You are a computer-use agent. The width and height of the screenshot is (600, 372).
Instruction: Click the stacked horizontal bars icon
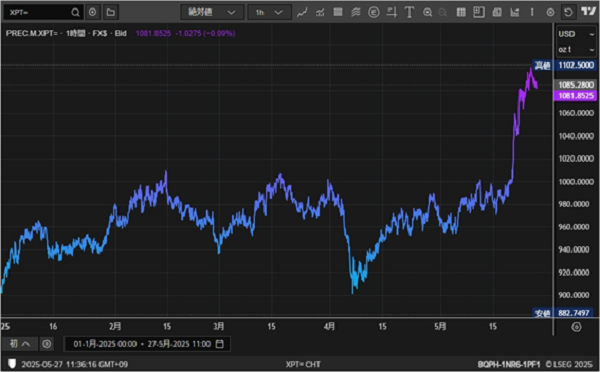pos(338,13)
